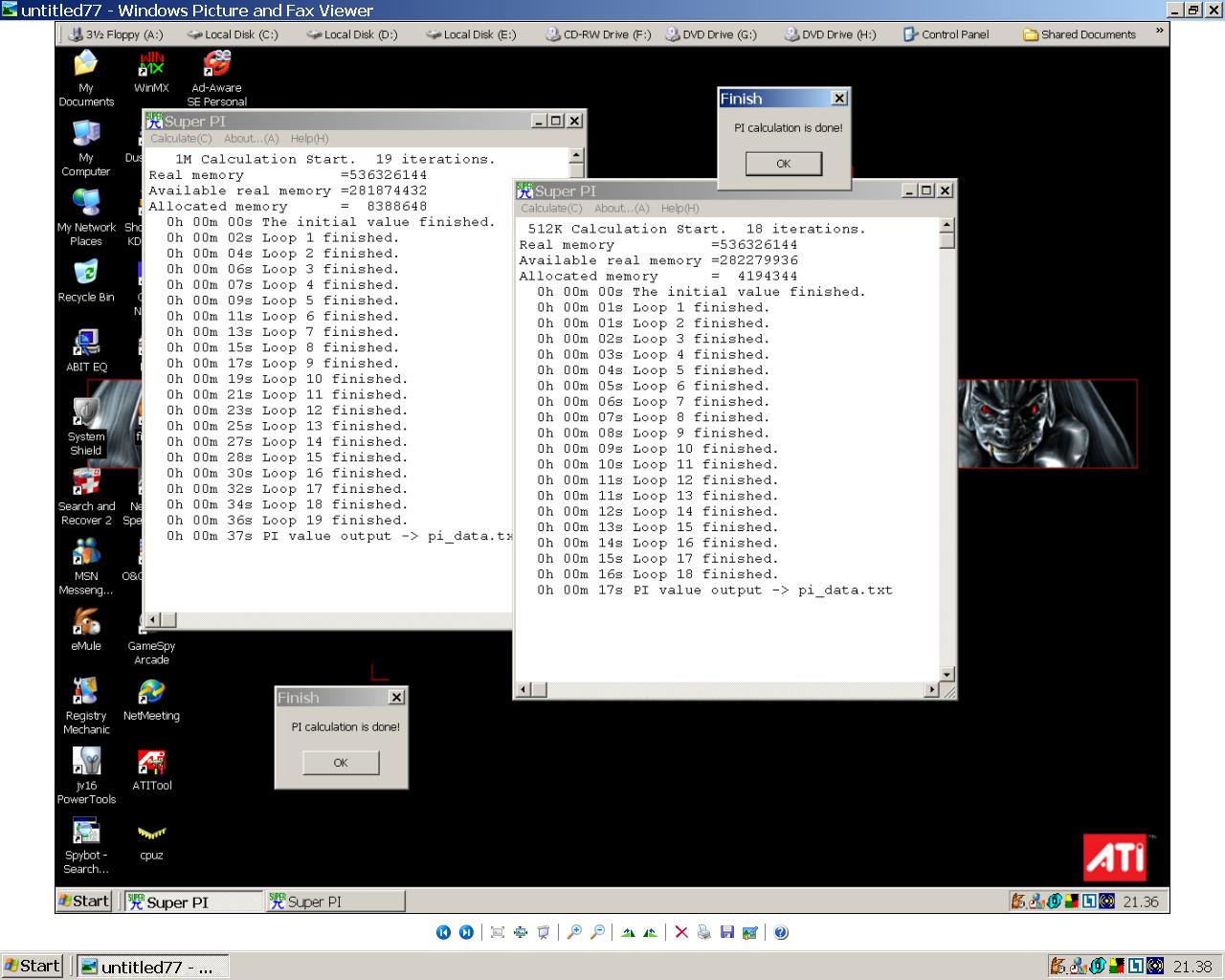The image size is (1225, 980).
Task: Rotate the image clockwise
Action: [628, 932]
